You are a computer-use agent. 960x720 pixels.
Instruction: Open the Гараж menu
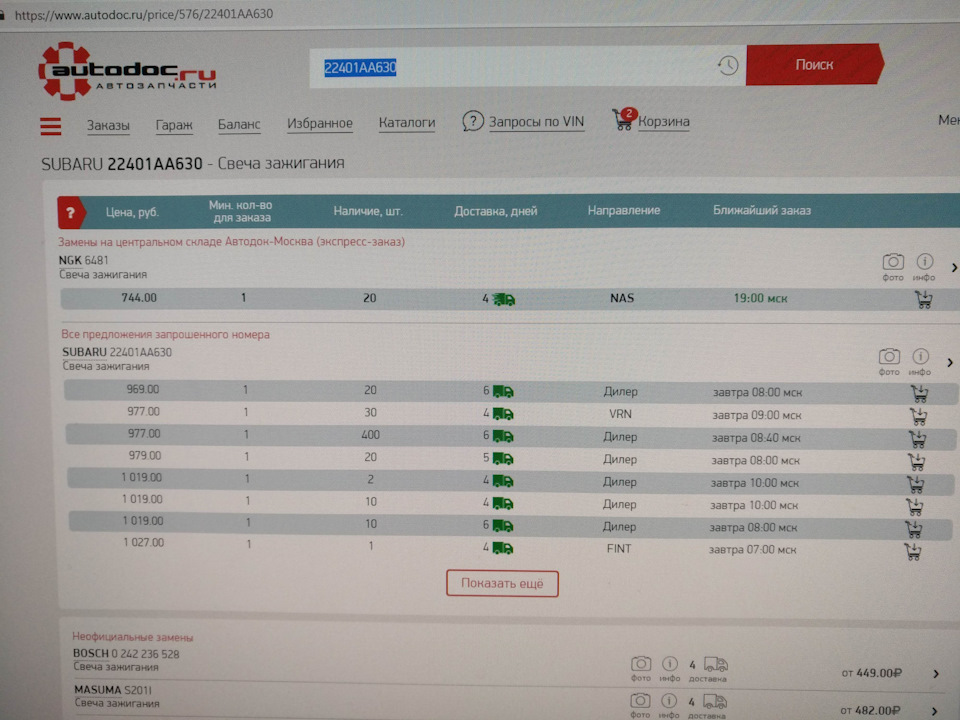tap(174, 126)
